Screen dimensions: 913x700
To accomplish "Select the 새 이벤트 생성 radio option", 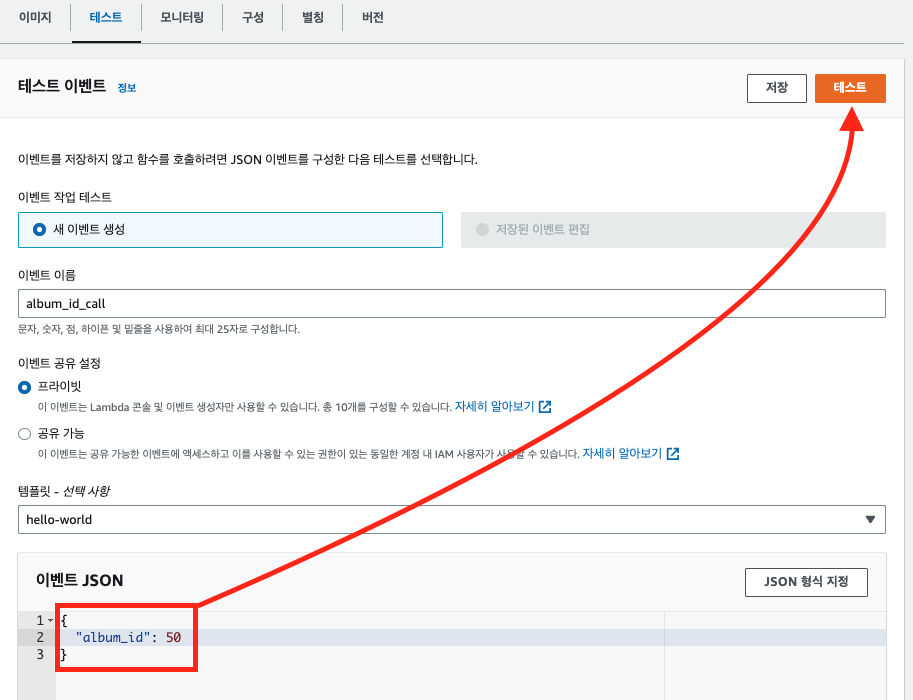I will pyautogui.click(x=40, y=229).
